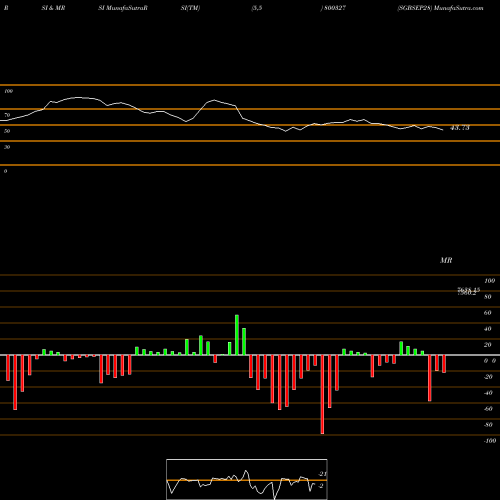Screen dimensions: 500x500
Task: Click the longest red MR bar
Action: click(x=322, y=394)
